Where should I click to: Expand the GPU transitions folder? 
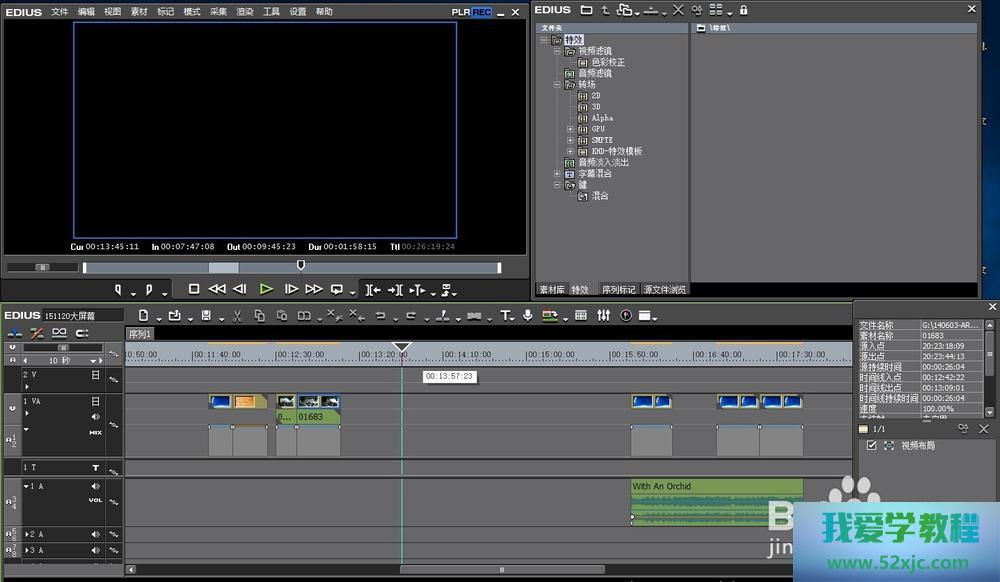point(570,129)
